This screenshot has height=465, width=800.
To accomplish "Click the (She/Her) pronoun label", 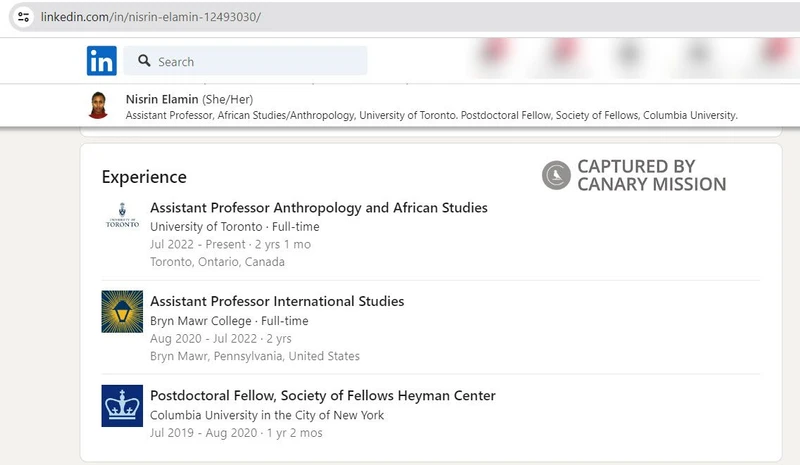I will [x=228, y=100].
